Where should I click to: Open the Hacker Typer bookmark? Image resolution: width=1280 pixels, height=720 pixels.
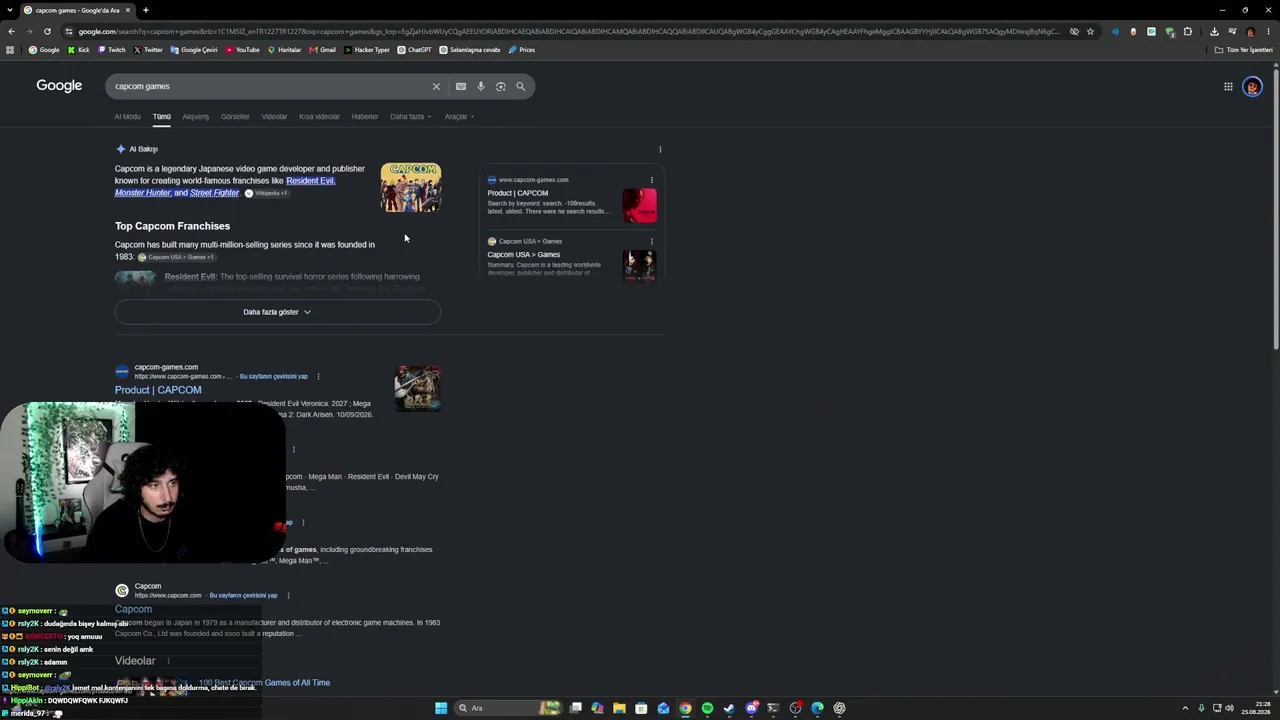(x=367, y=50)
